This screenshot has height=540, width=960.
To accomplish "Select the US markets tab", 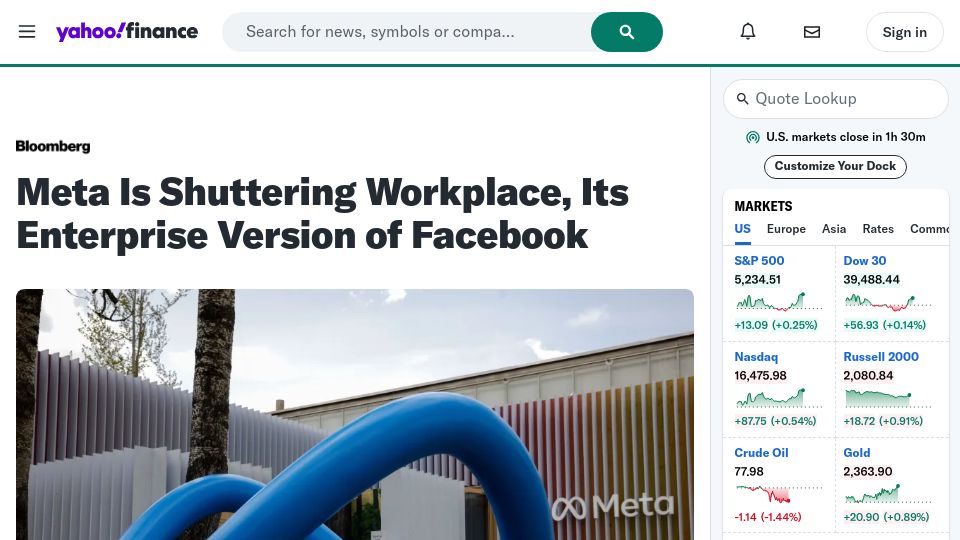I will [742, 229].
